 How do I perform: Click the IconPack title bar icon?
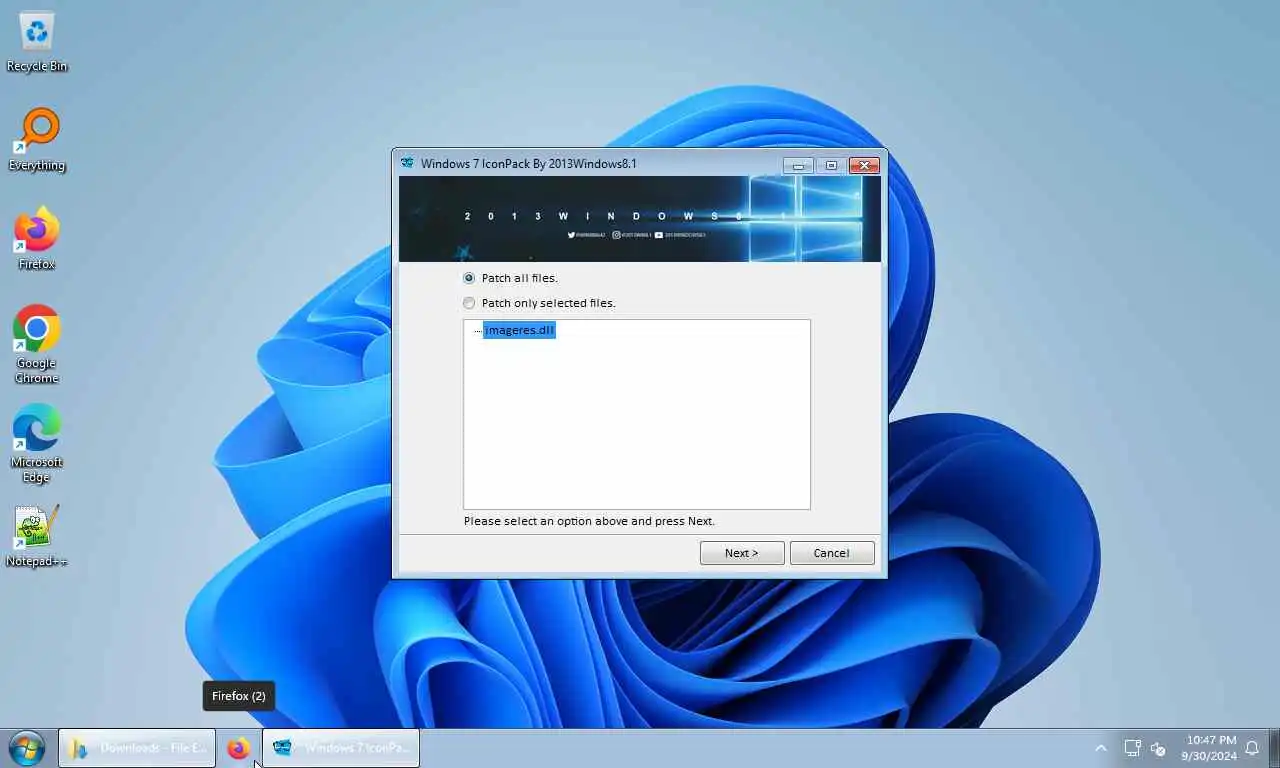[407, 163]
